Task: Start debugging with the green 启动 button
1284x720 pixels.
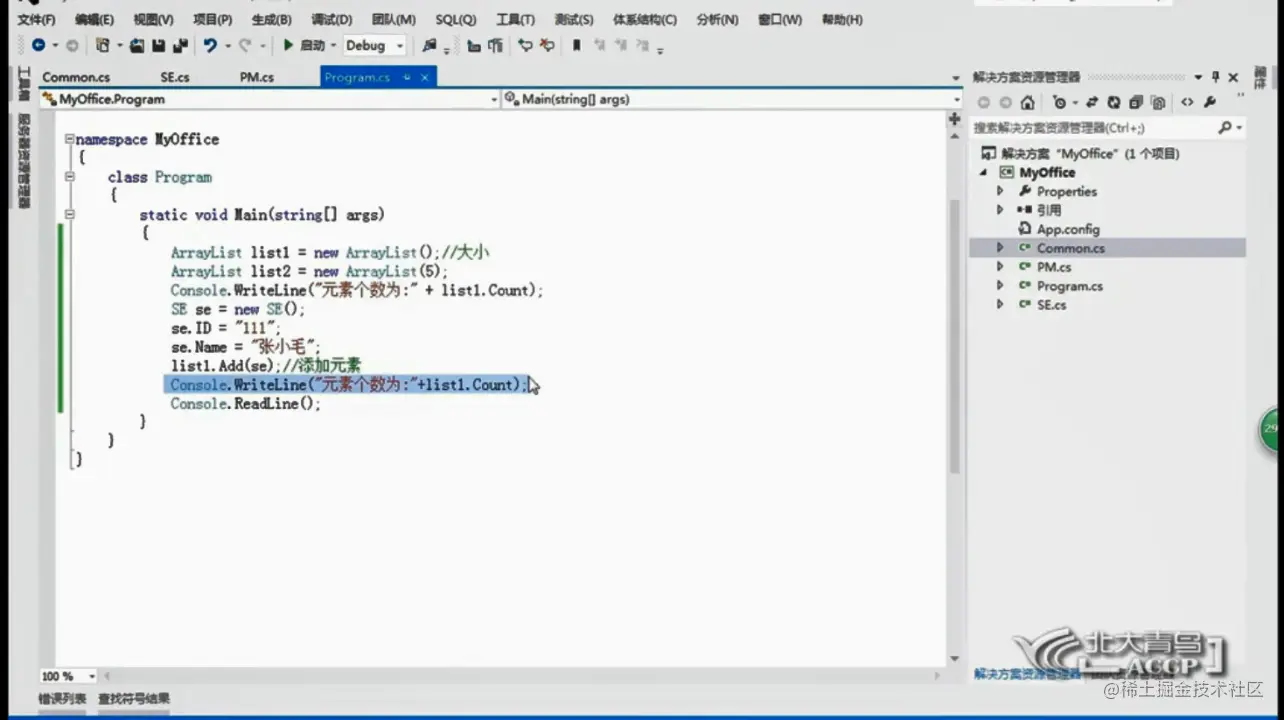Action: point(304,45)
